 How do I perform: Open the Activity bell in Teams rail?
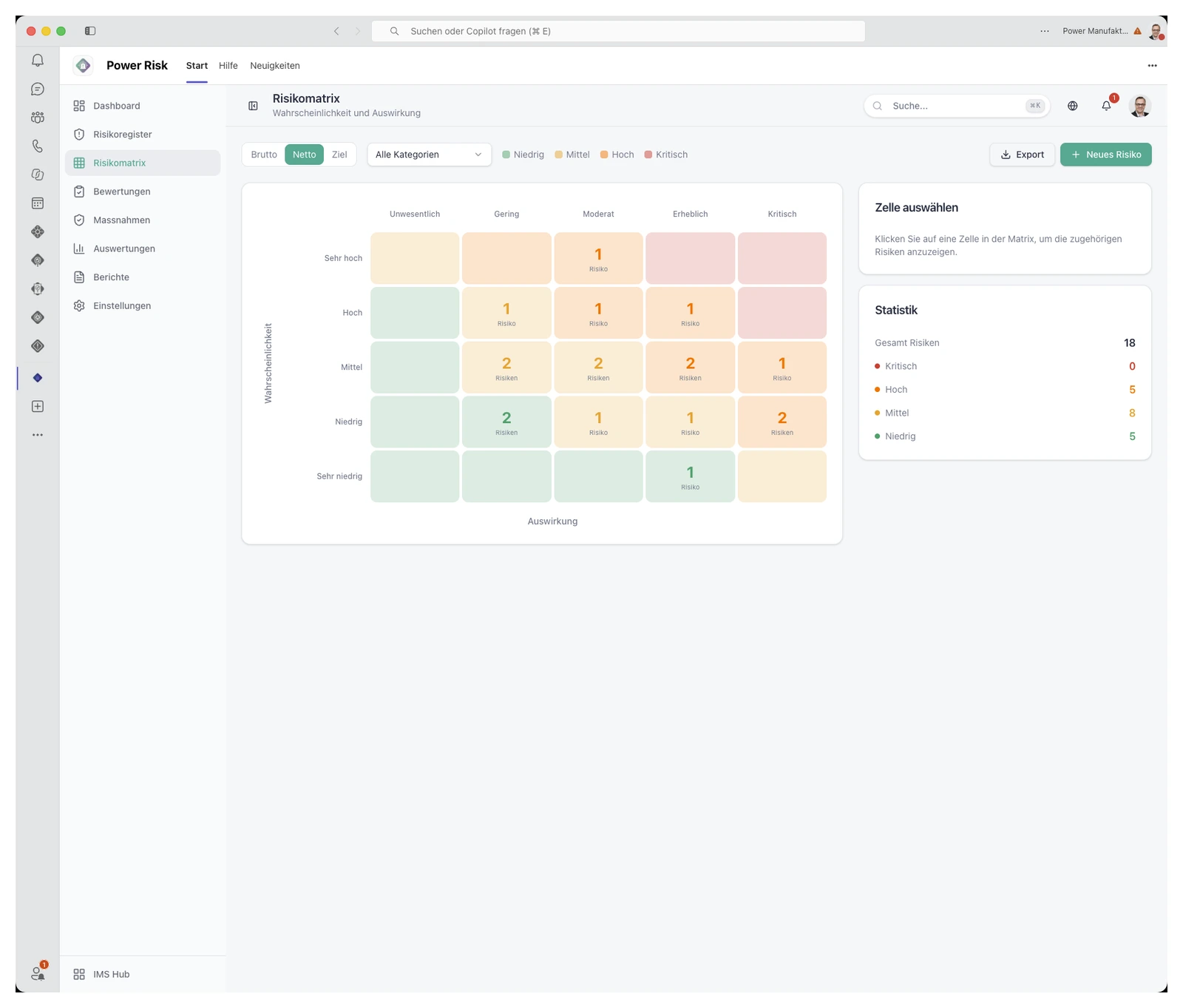coord(38,61)
